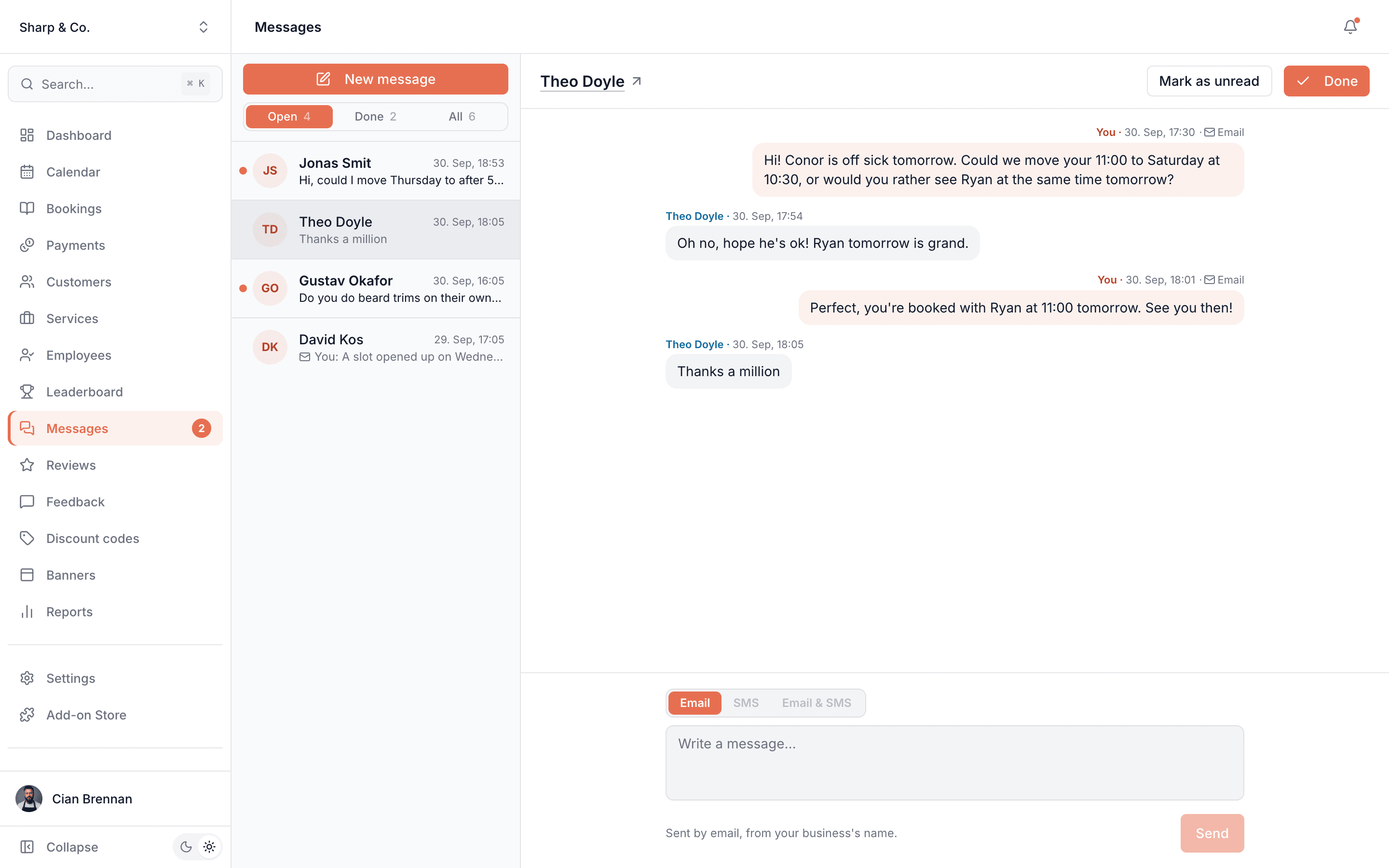Click the unread badge on Messages

coord(202,428)
